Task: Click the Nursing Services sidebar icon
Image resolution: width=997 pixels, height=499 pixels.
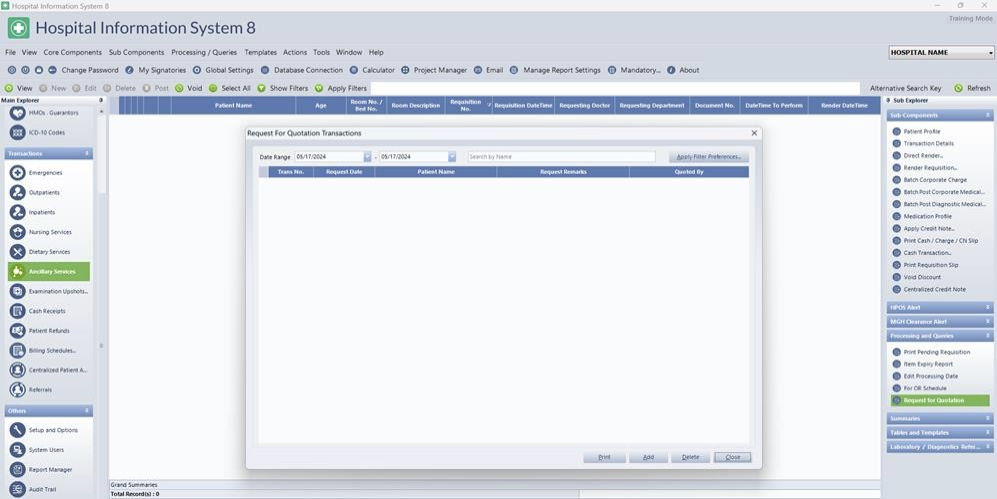Action: [x=18, y=232]
